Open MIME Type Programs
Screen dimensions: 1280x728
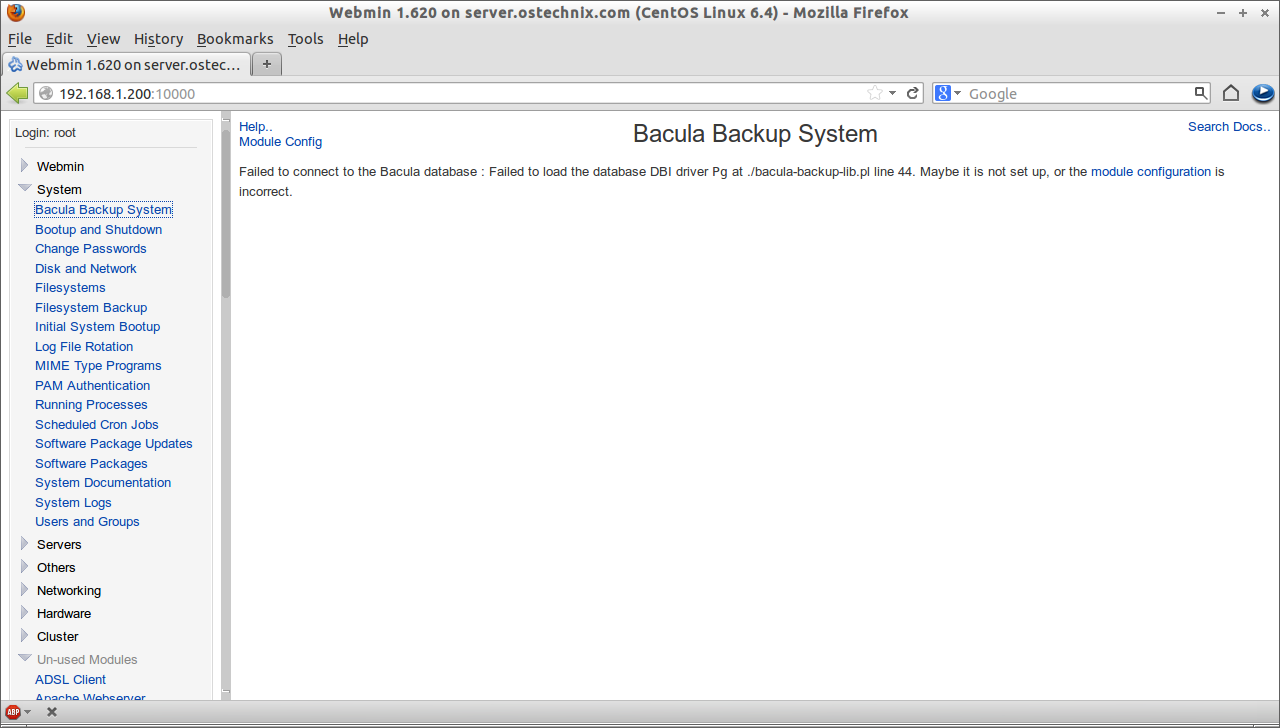(x=98, y=366)
